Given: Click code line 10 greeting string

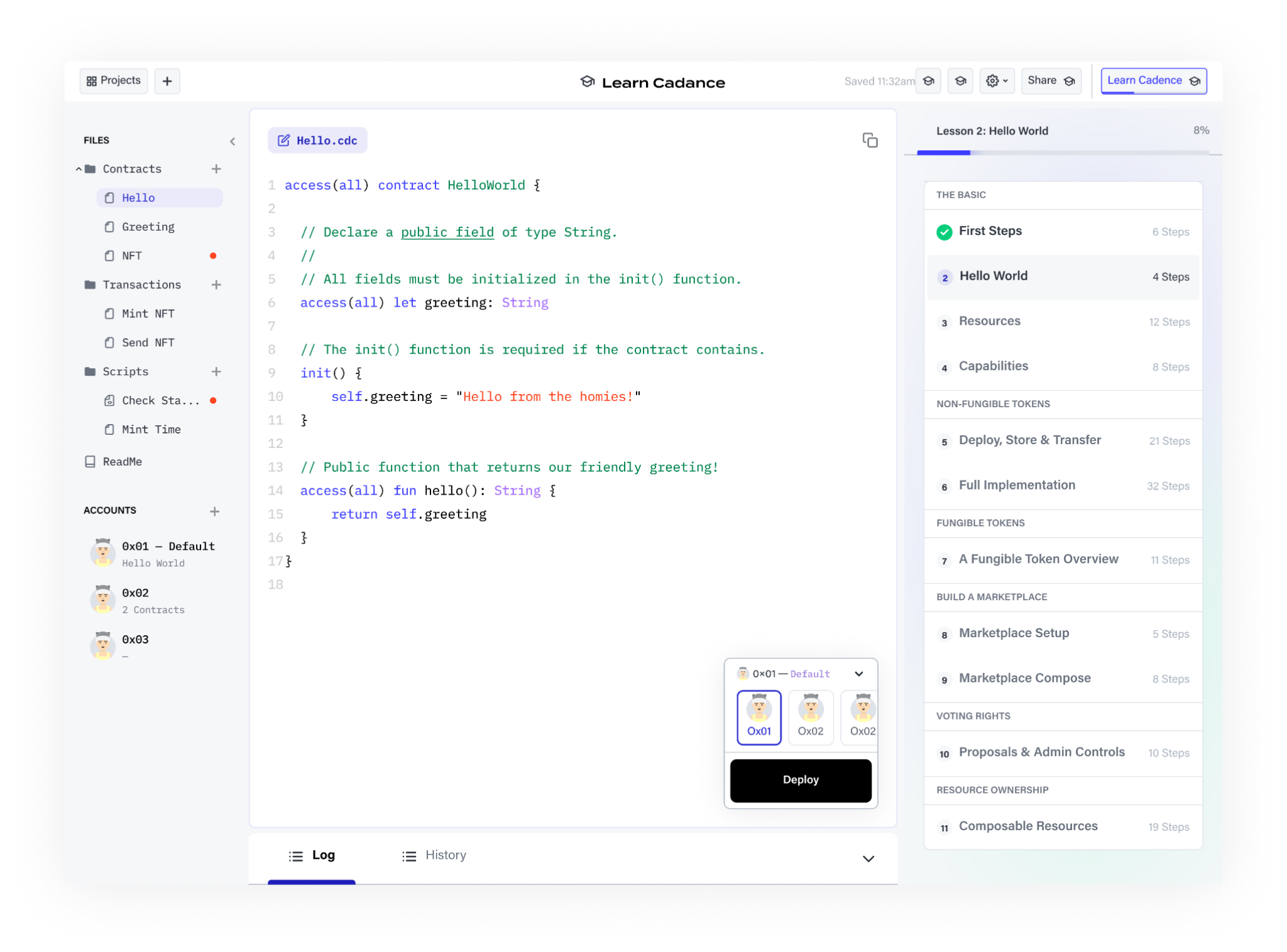Looking at the screenshot, I should point(548,397).
